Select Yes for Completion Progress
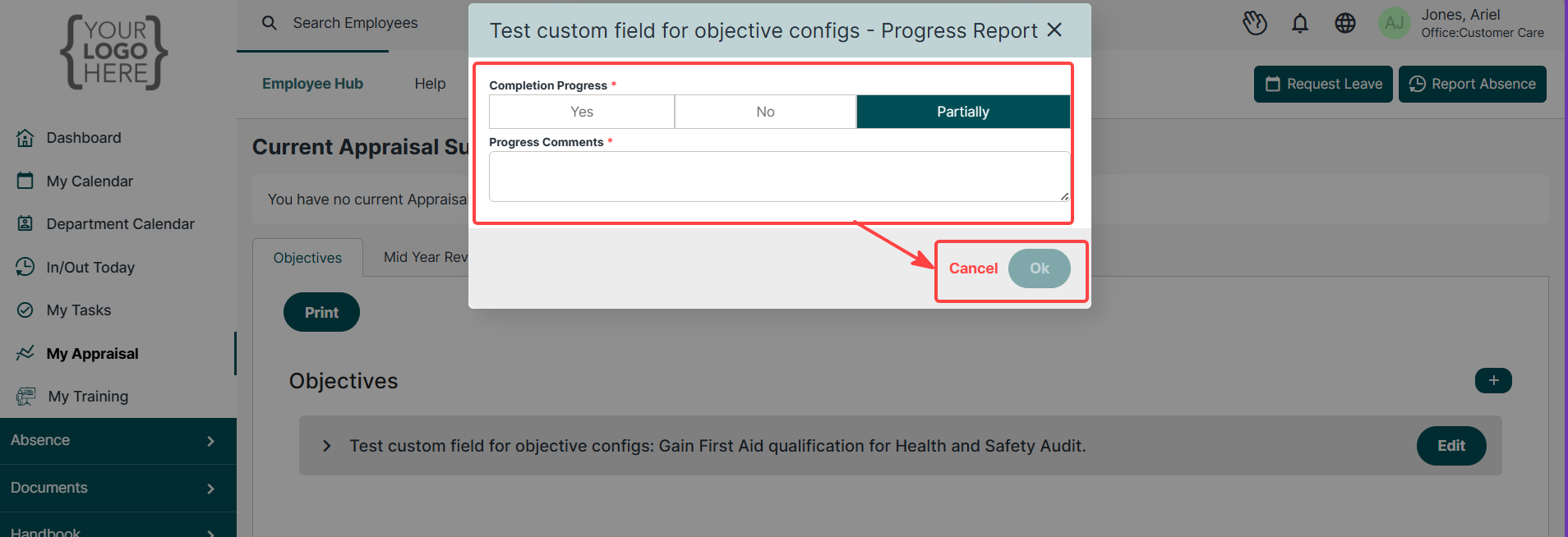 tap(582, 112)
